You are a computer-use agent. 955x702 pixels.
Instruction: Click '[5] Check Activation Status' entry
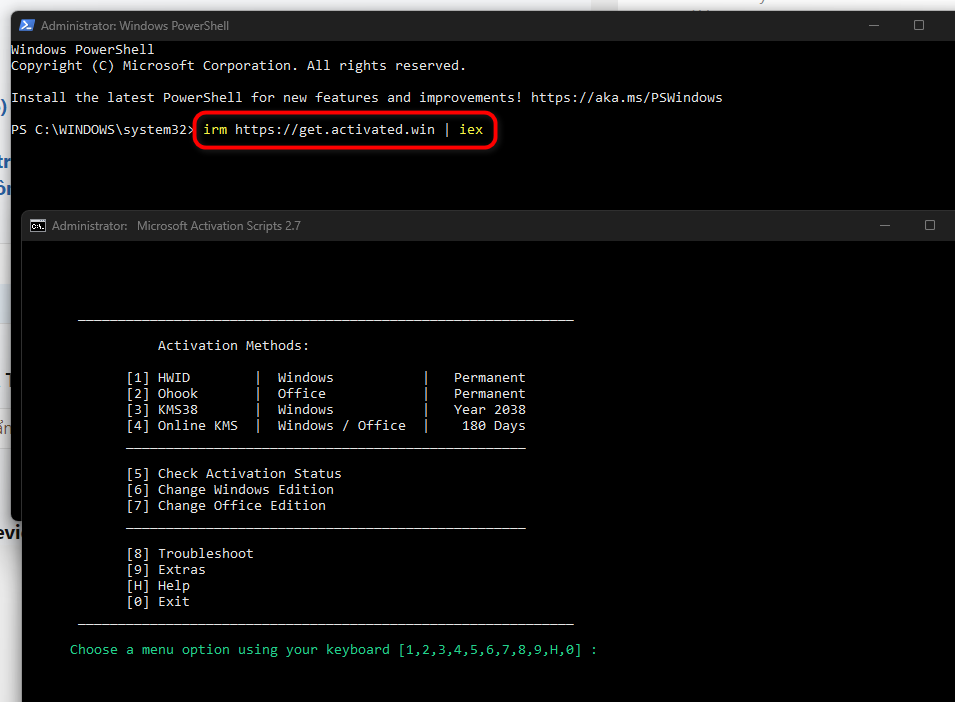tap(234, 474)
